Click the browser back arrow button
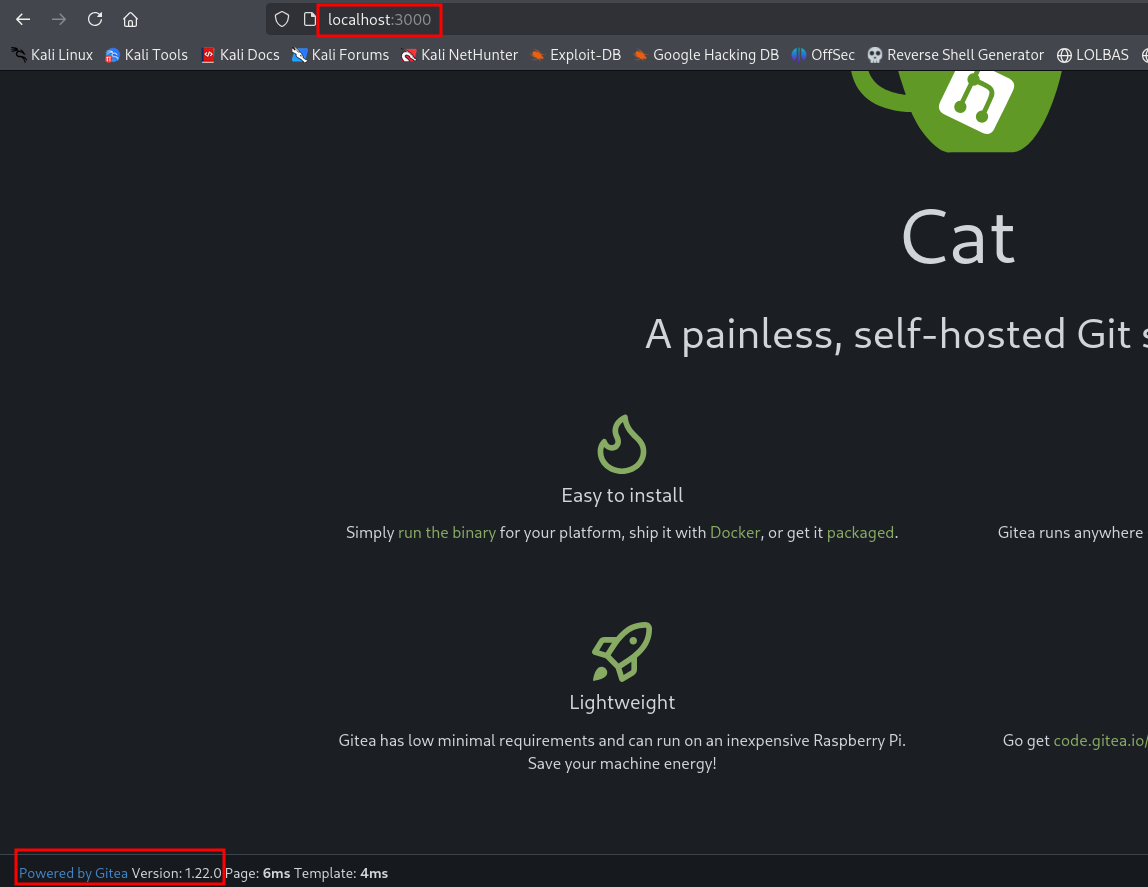 [23, 19]
